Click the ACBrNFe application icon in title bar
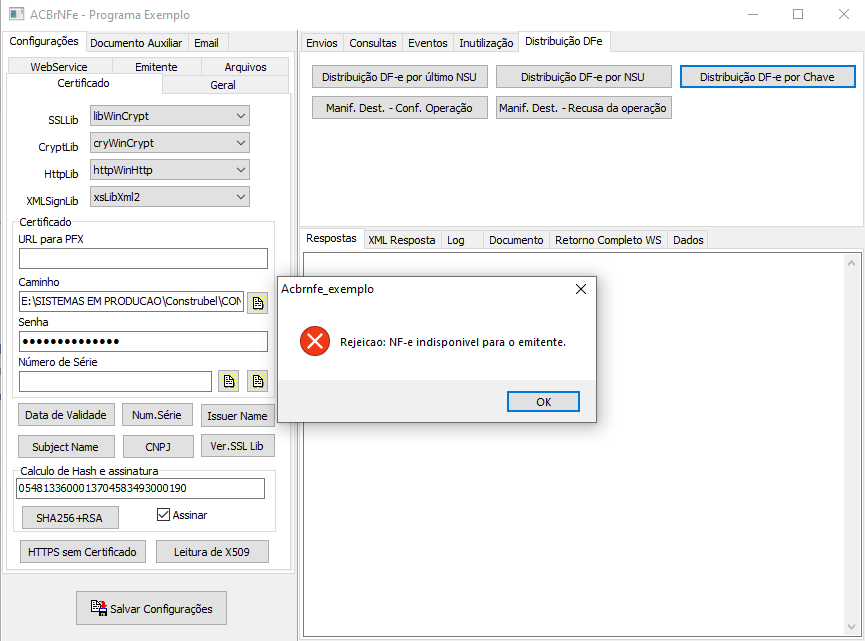This screenshot has height=641, width=865. click(17, 14)
